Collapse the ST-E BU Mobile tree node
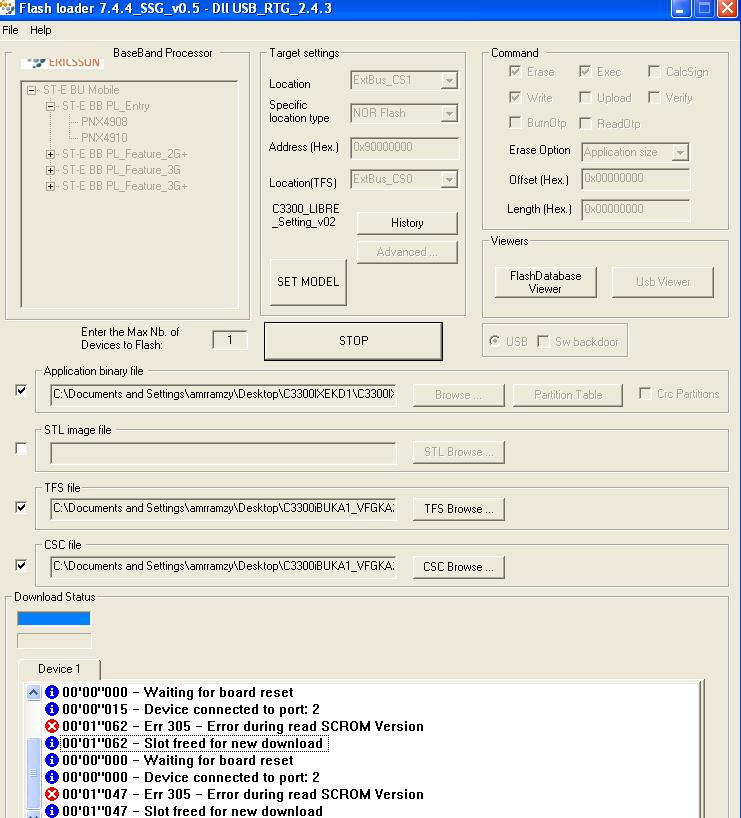This screenshot has height=818, width=741. click(x=32, y=90)
